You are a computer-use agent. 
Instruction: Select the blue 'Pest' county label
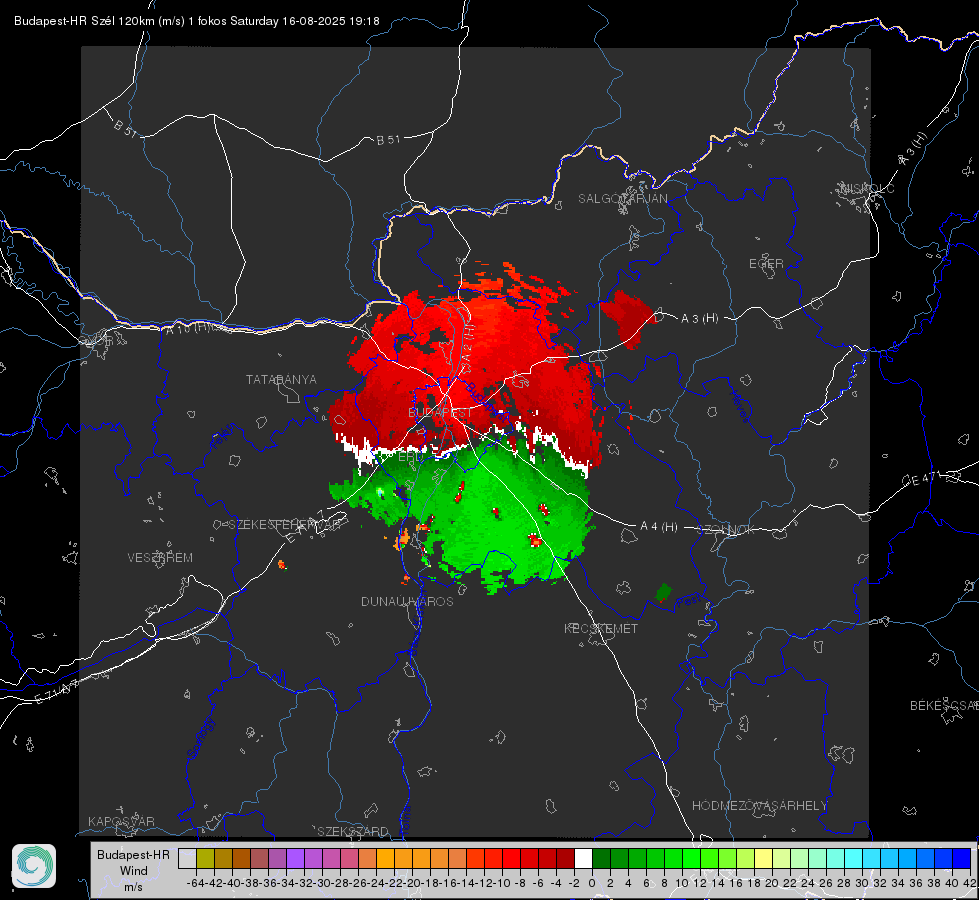tap(689, 601)
